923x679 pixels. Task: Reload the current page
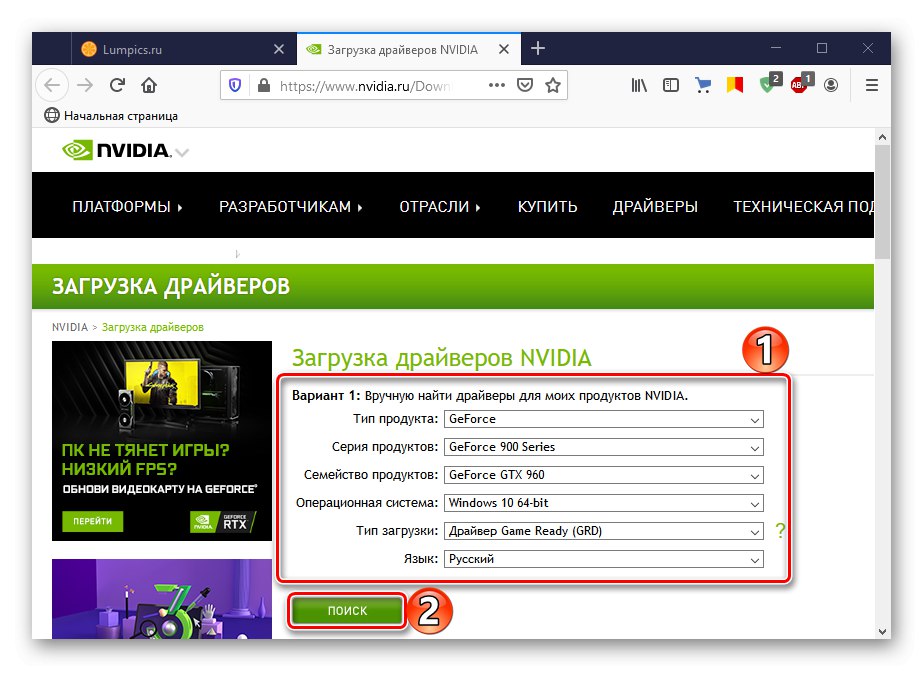click(x=118, y=85)
